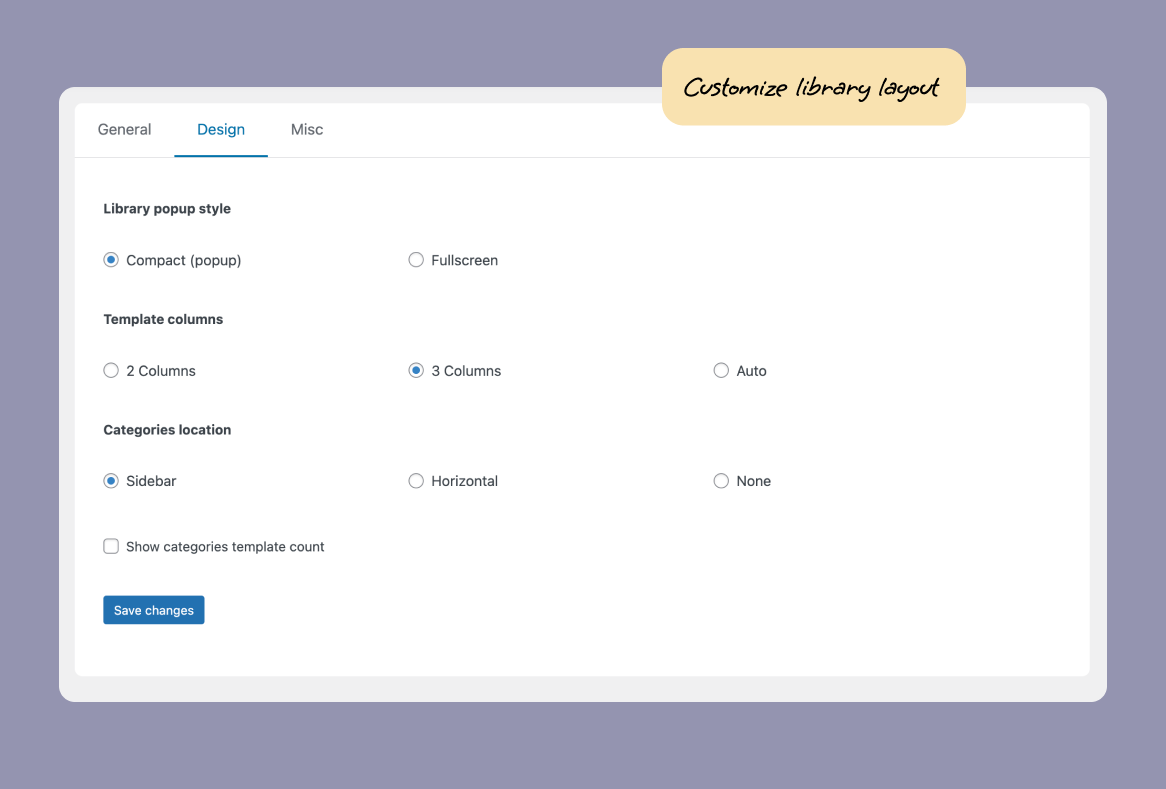Screen dimensions: 1166x789
Task: Click the Save changes button
Action: [153, 610]
